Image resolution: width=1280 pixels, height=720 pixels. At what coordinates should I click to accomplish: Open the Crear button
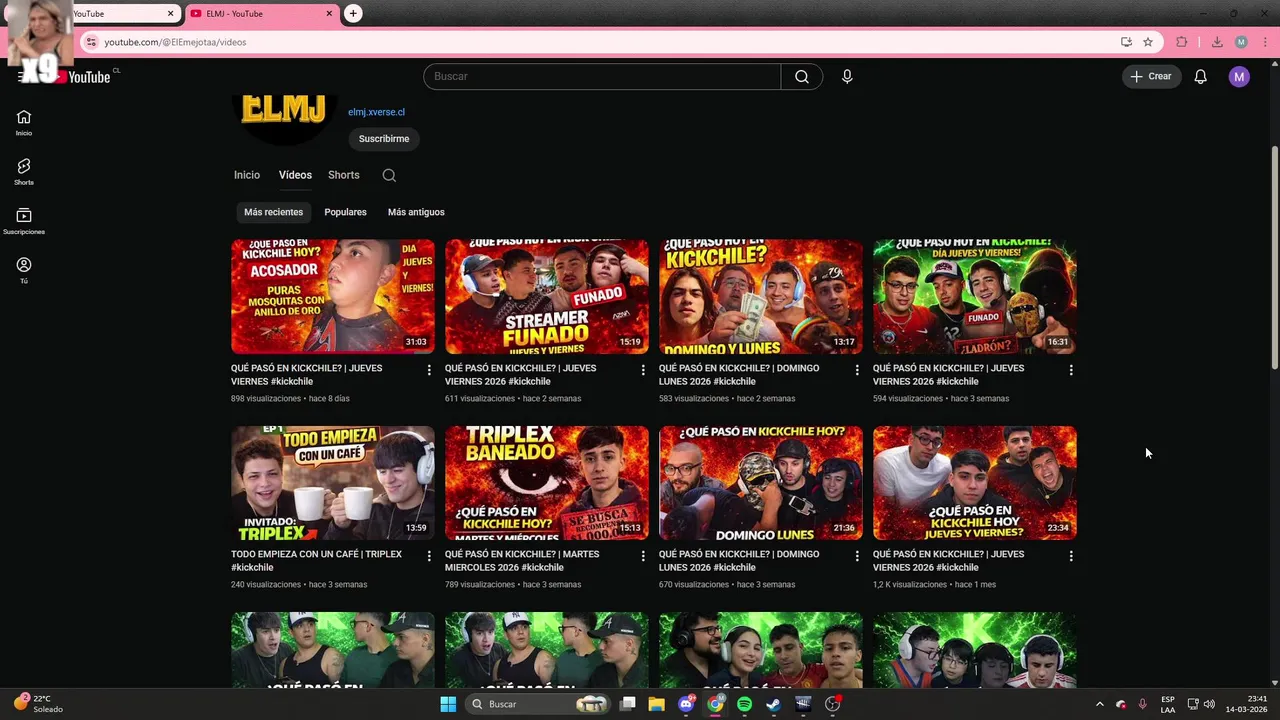[x=1151, y=77]
